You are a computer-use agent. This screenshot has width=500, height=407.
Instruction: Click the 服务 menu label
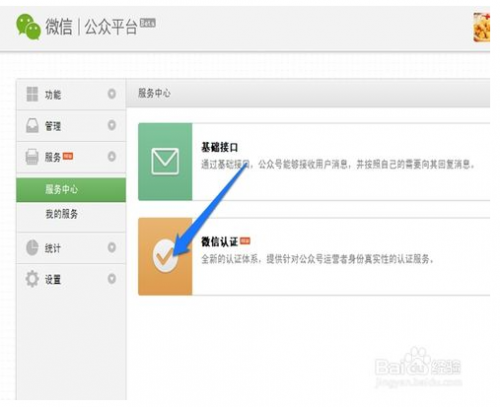[x=53, y=157]
